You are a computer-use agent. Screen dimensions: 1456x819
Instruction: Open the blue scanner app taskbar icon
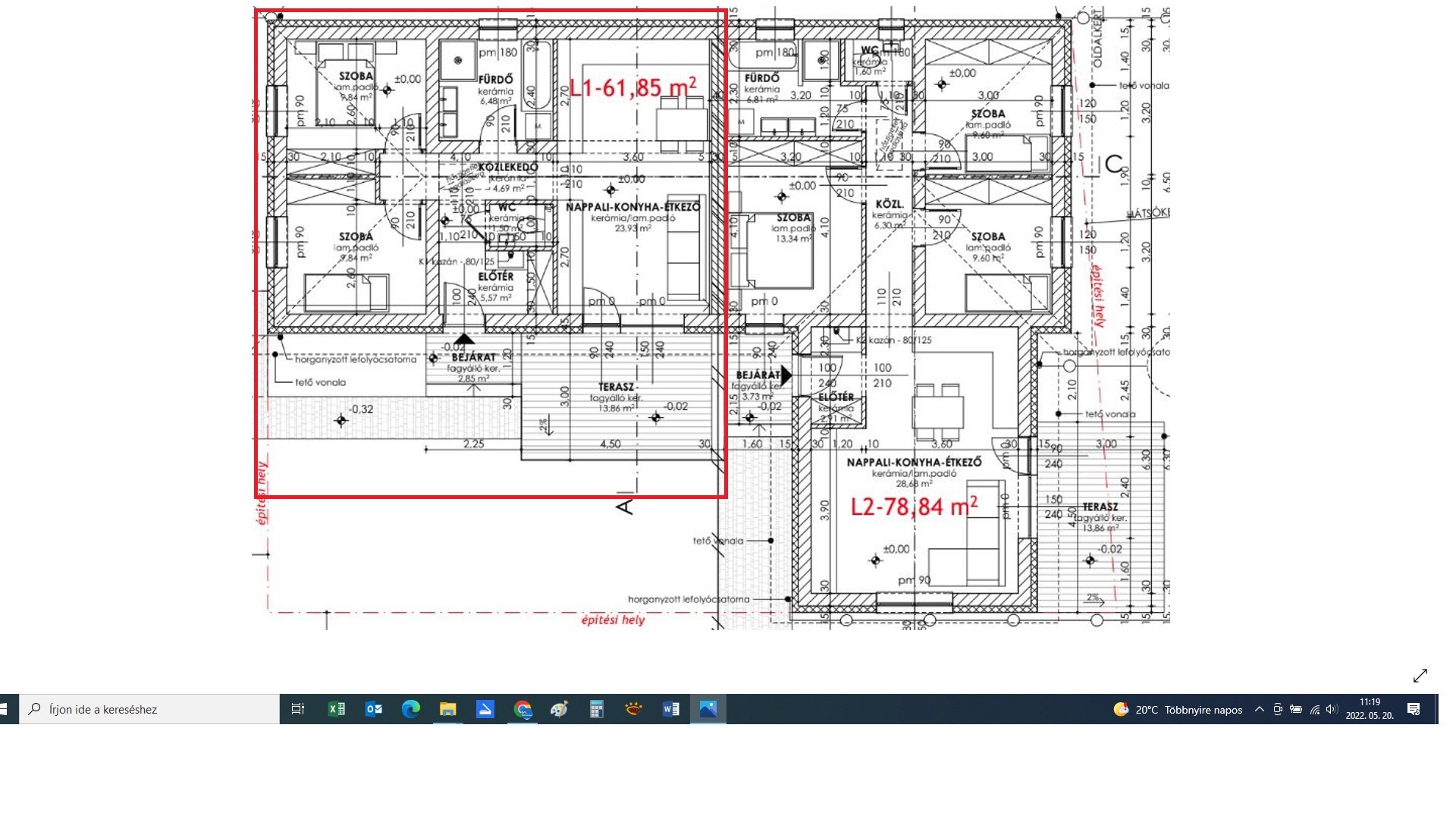485,709
